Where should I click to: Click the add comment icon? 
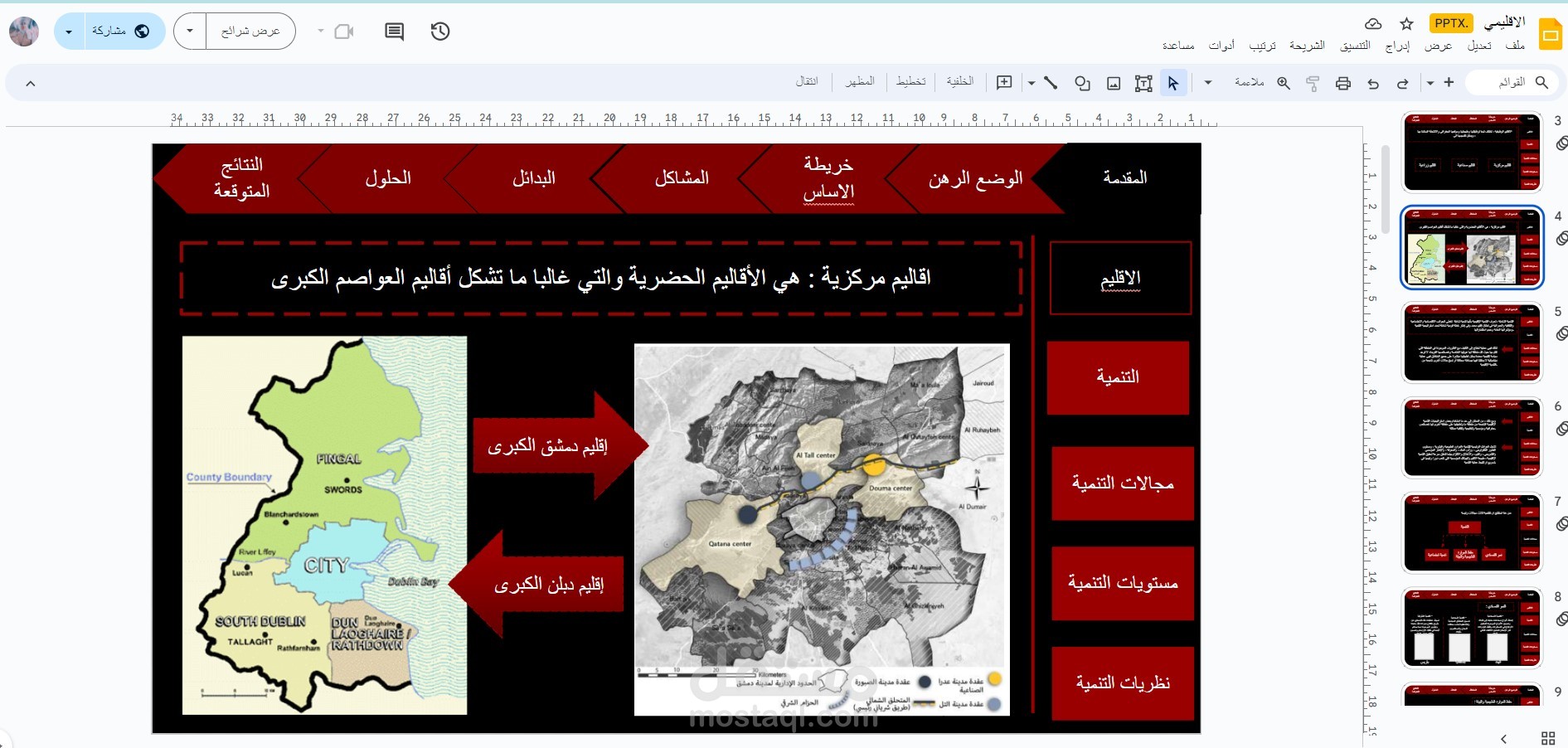[x=1004, y=82]
